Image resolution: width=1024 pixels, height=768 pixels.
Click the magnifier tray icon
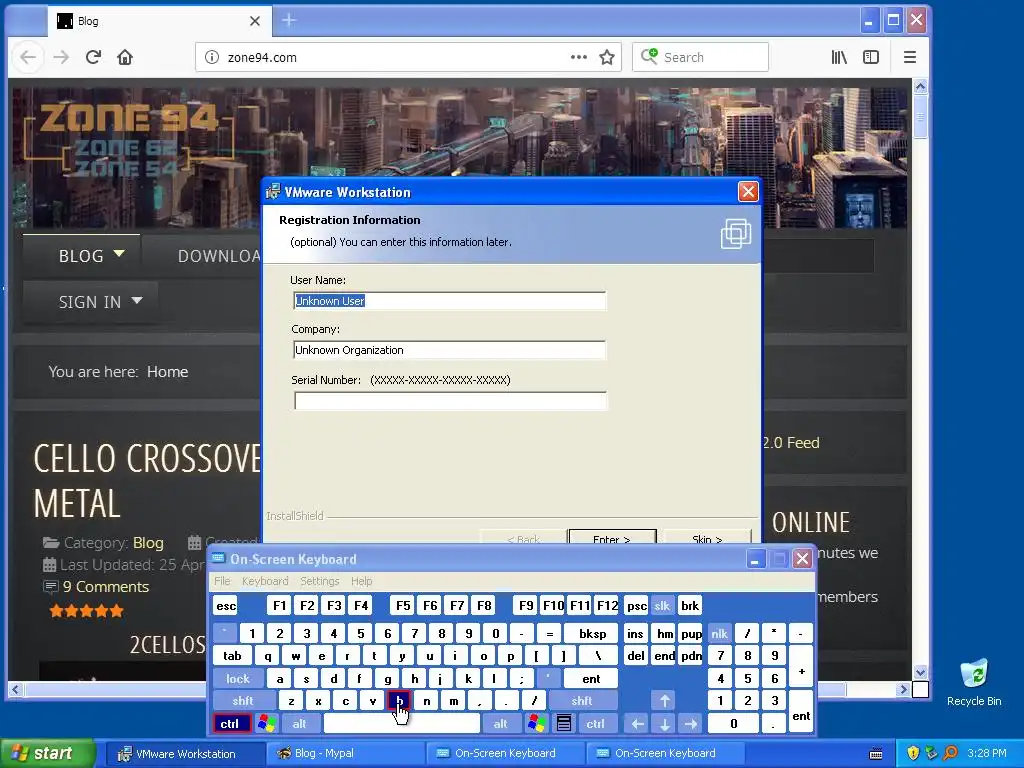pyautogui.click(x=951, y=753)
